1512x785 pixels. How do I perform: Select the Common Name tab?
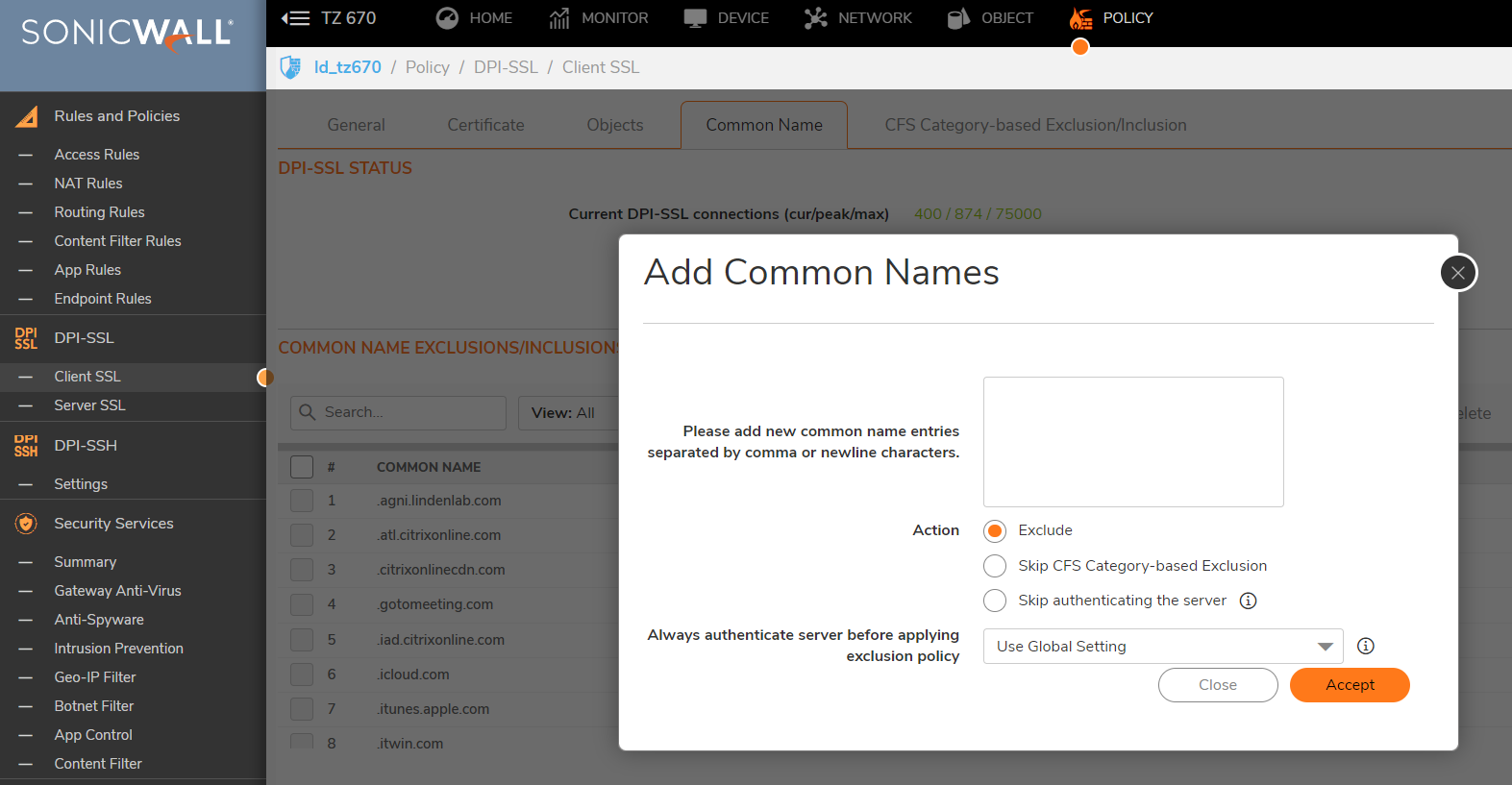[764, 125]
